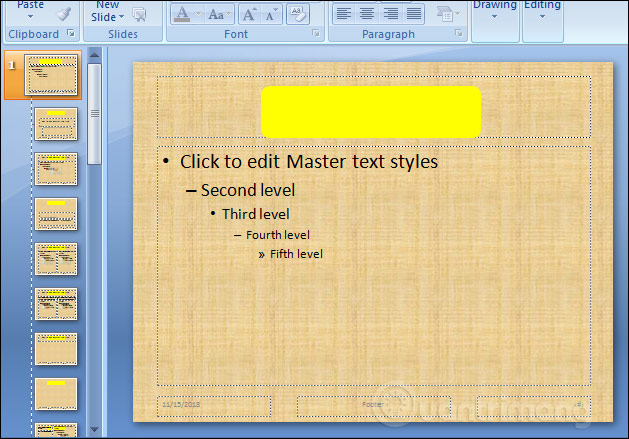
Task: Click the Format Painter brush icon
Action: [x=64, y=14]
